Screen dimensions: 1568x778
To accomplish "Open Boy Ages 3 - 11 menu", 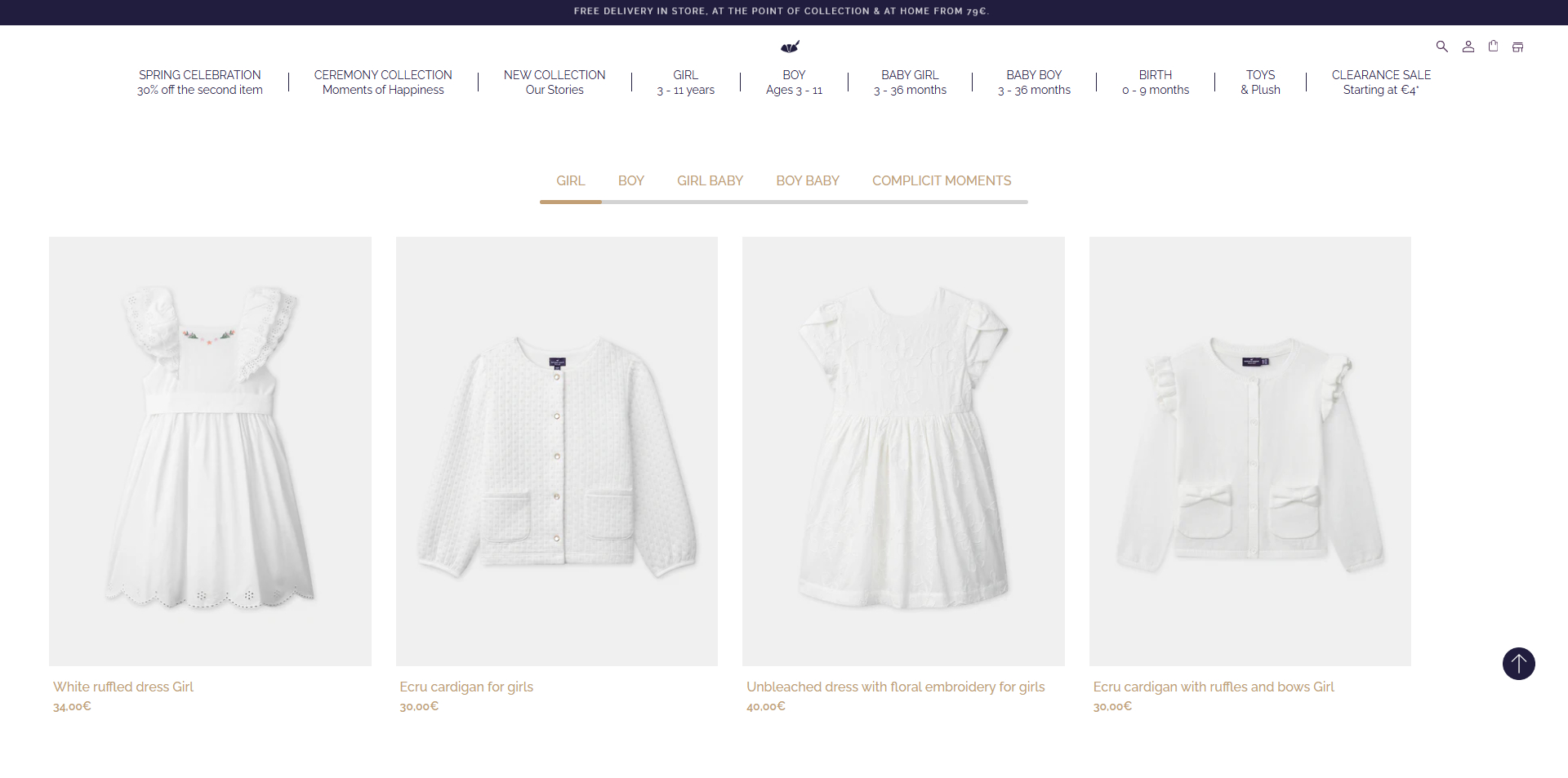I will tap(794, 82).
